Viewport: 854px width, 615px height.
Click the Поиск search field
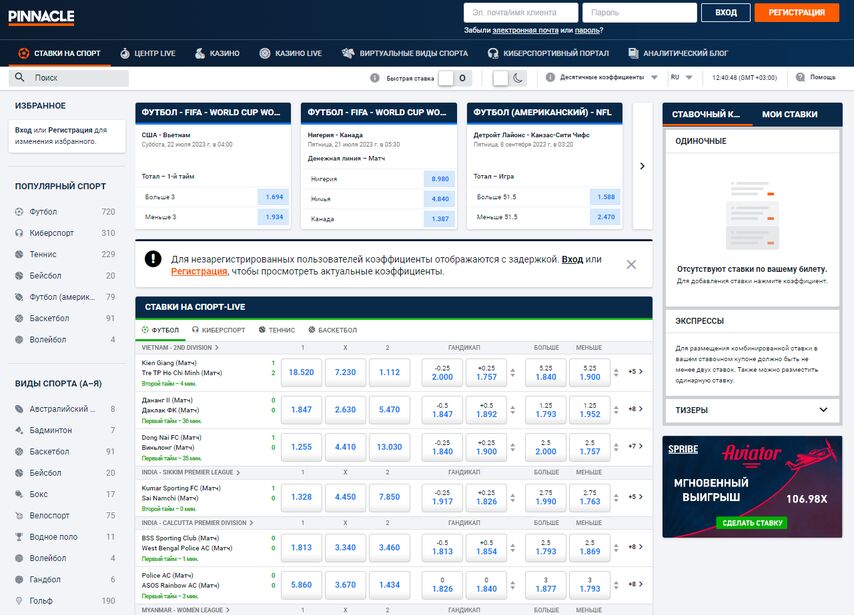pyautogui.click(x=69, y=78)
